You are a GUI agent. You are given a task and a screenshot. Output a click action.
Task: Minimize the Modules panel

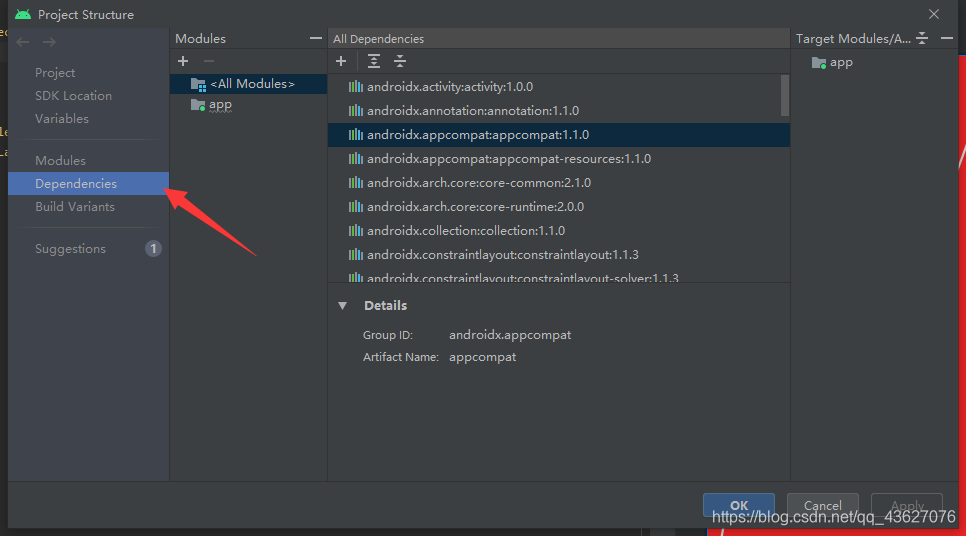315,38
